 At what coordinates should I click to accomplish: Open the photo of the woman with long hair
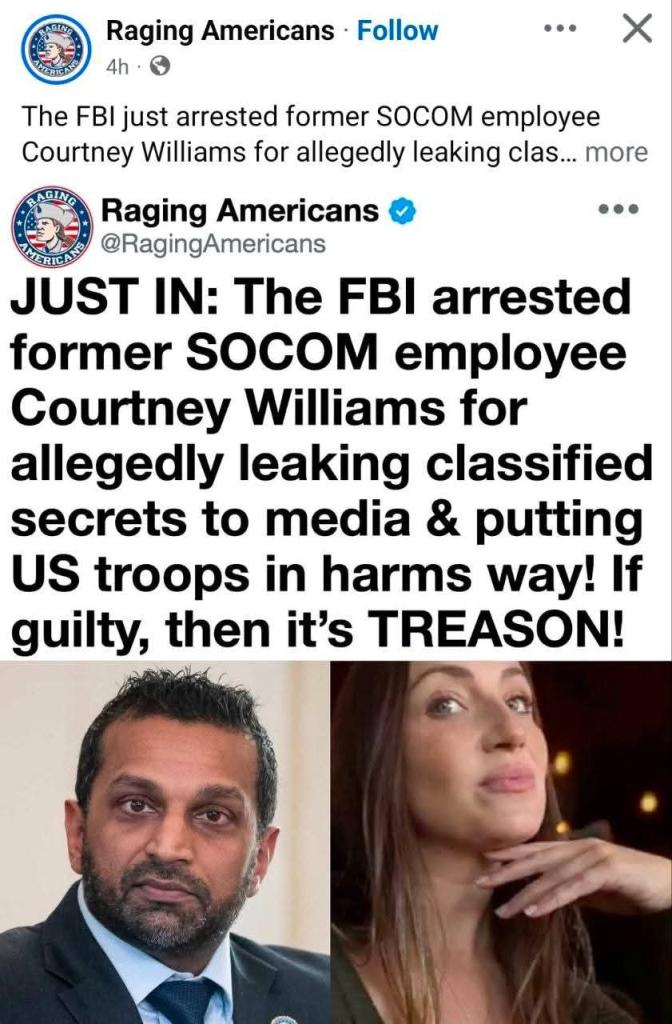coord(502,842)
